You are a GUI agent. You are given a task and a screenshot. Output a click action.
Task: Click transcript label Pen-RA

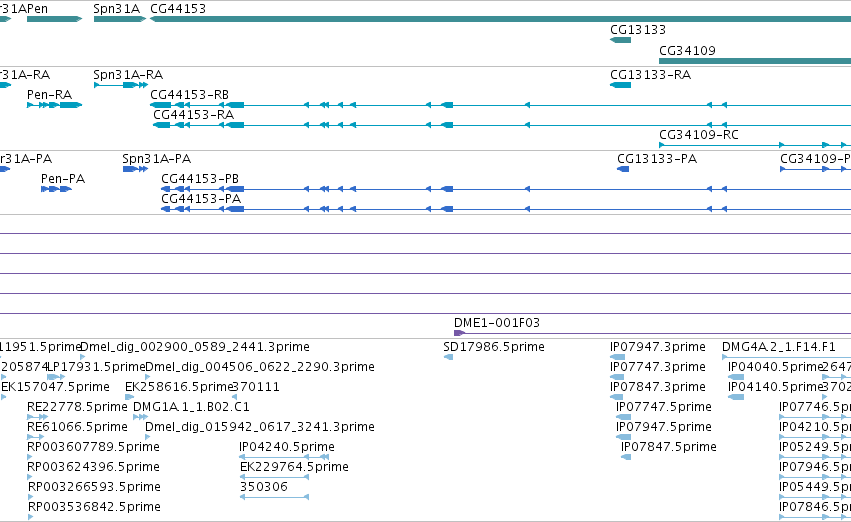tap(49, 95)
